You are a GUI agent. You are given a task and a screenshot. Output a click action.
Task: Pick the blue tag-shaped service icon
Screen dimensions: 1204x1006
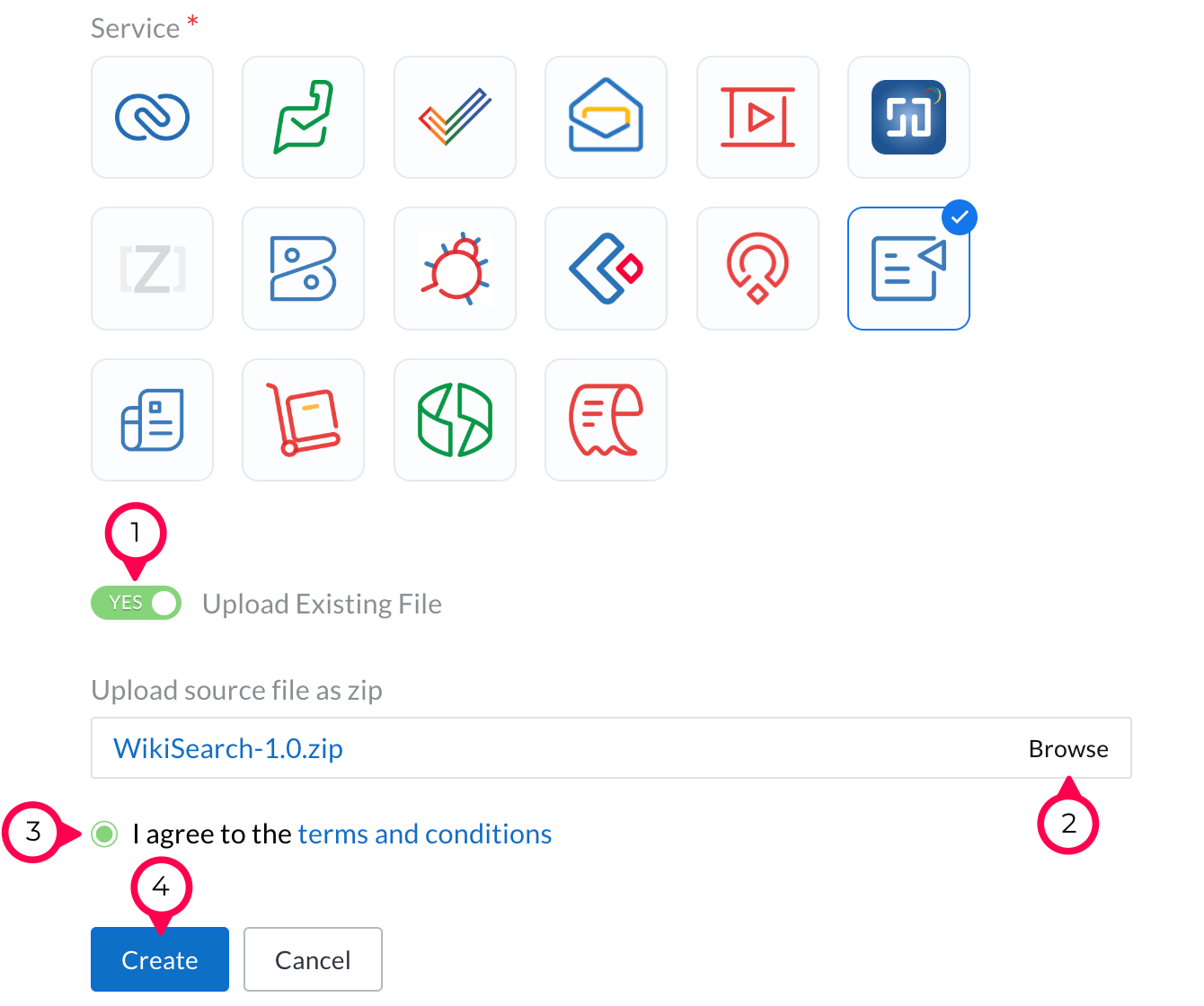[x=303, y=269]
